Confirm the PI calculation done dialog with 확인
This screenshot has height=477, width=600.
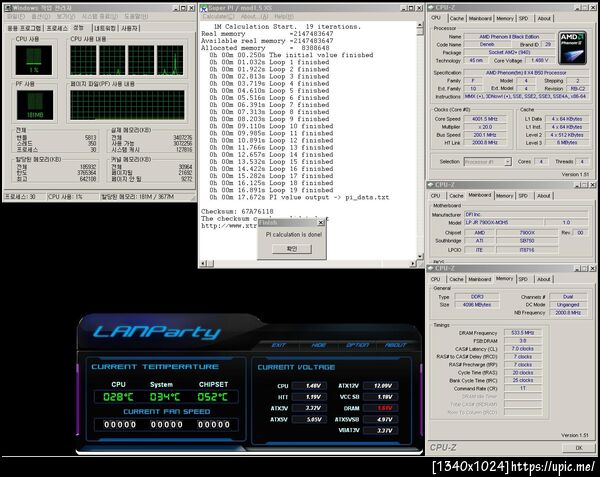[x=292, y=249]
